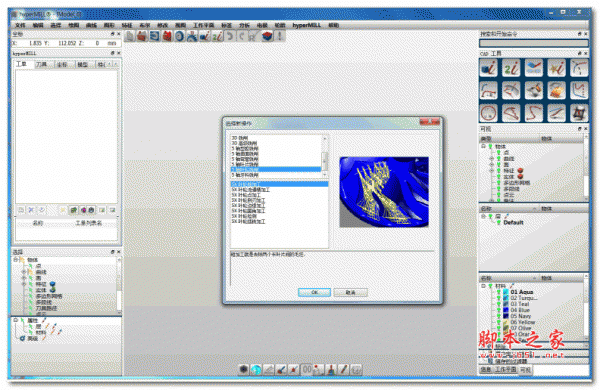Collapse the layer root node above Default
600x390 pixels.
click(483, 216)
